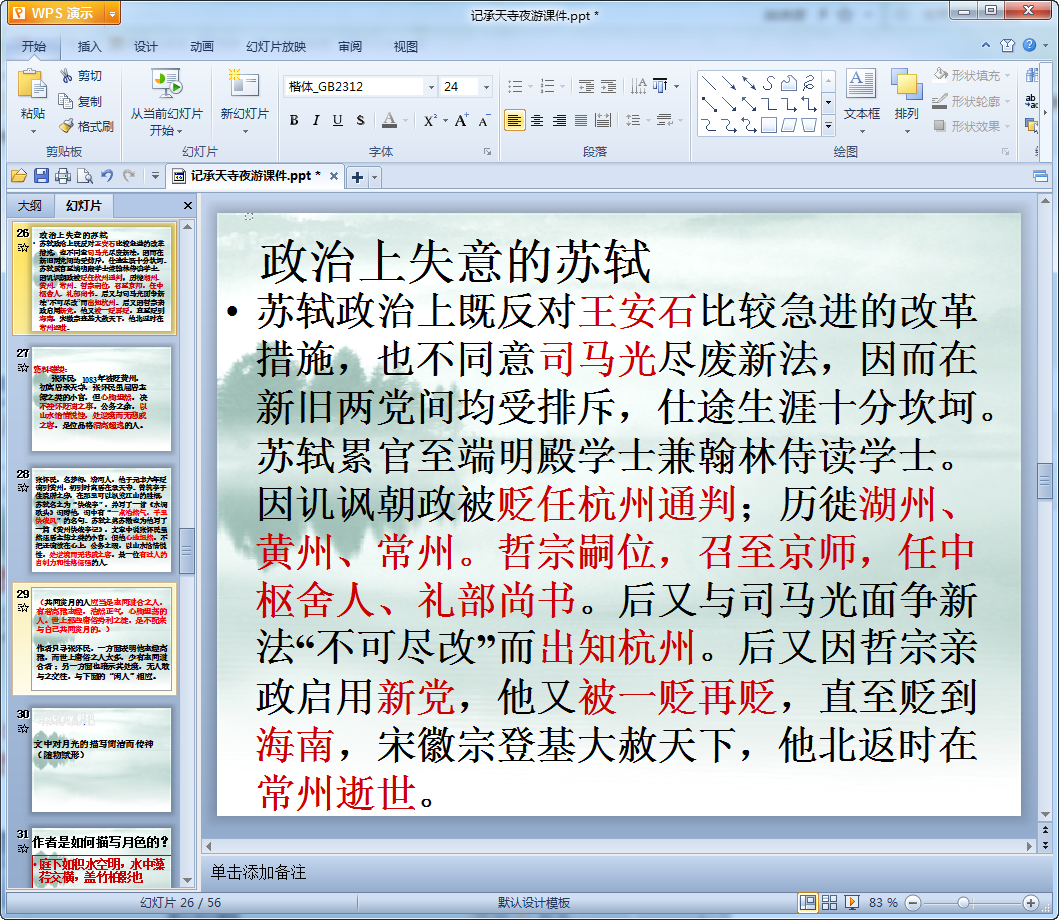Open the 审阅 ribbon tab
The width and height of the screenshot is (1059, 920).
pos(350,47)
